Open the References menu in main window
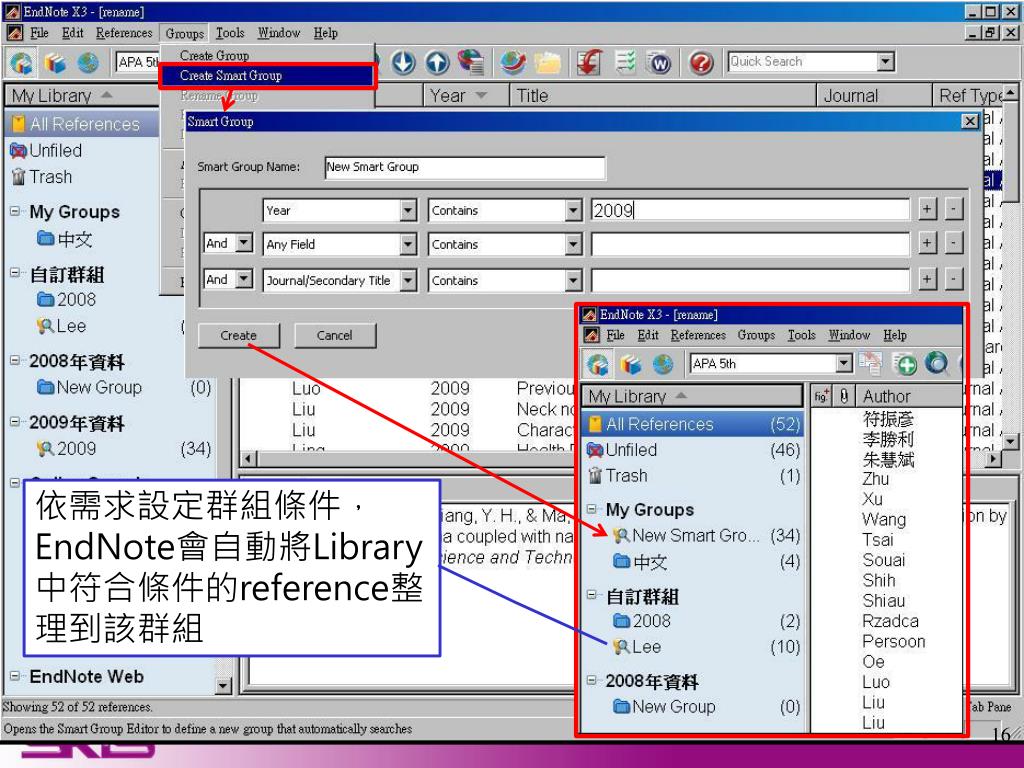The width and height of the screenshot is (1024, 768). [124, 33]
